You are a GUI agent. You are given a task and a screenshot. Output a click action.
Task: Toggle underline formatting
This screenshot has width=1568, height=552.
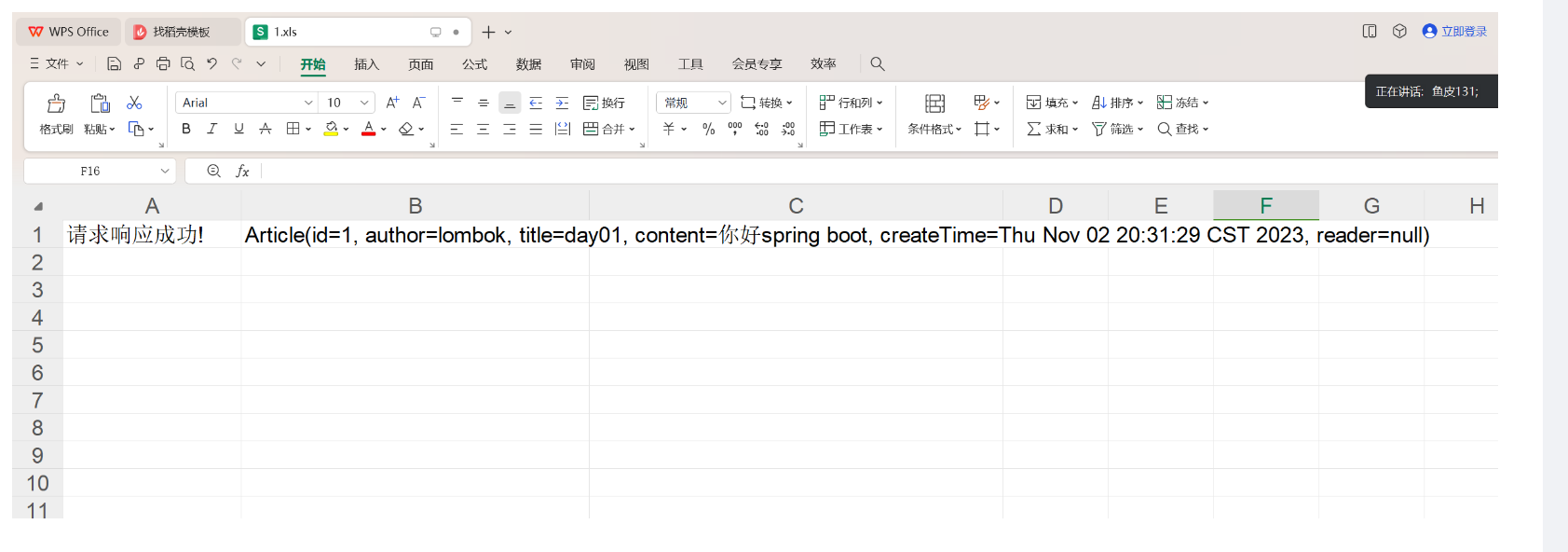[x=239, y=129]
